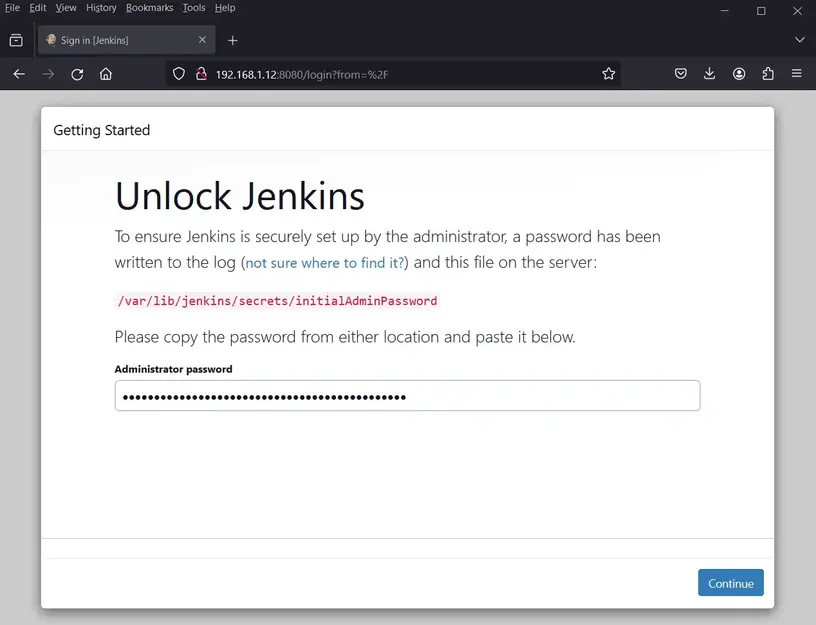Viewport: 816px width, 625px height.
Task: Open the Downloads panel
Action: pos(709,74)
